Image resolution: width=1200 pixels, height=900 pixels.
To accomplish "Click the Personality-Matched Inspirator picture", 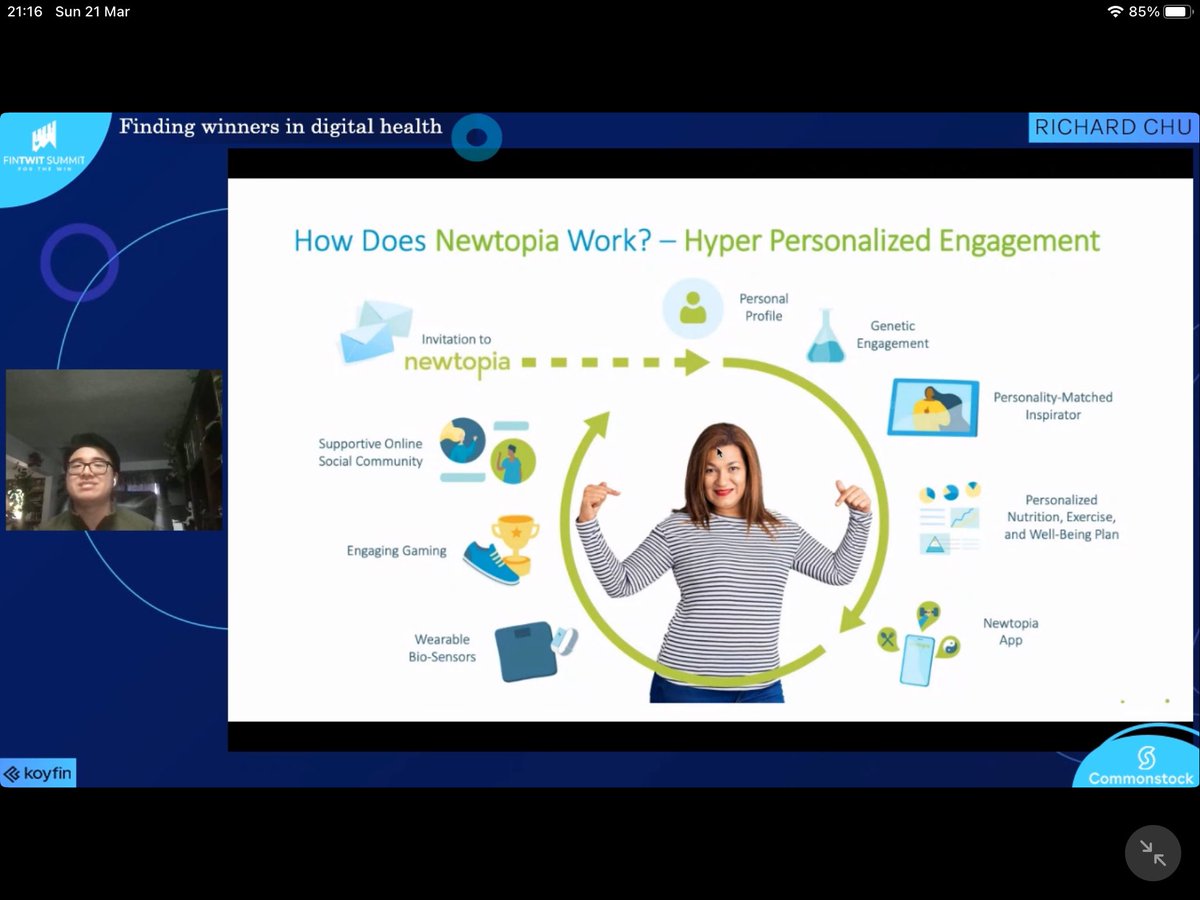I will pos(933,406).
